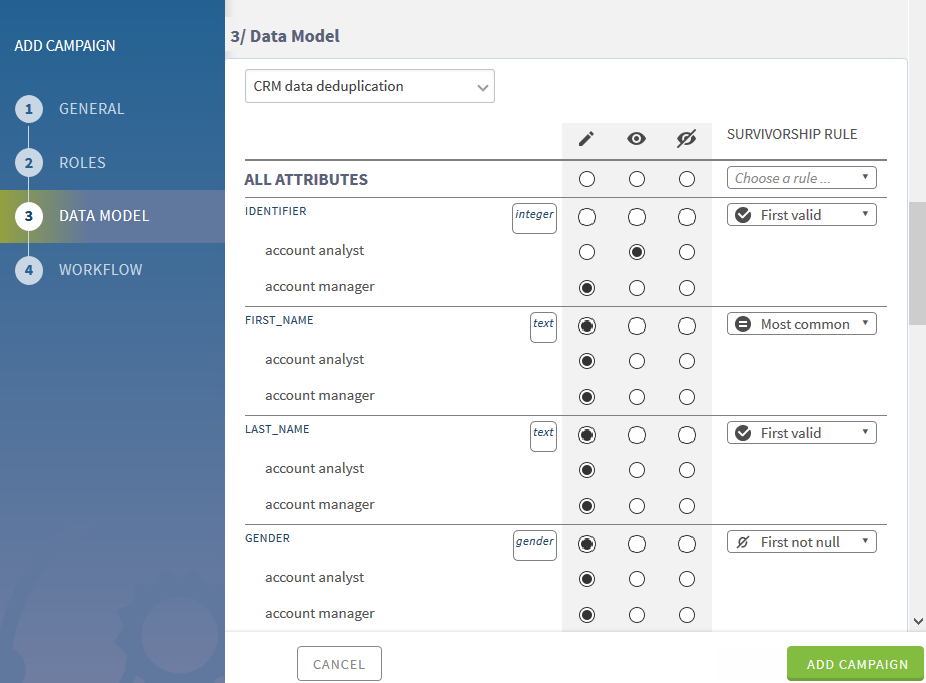Click the vertical scrollbar thumb

[x=917, y=262]
